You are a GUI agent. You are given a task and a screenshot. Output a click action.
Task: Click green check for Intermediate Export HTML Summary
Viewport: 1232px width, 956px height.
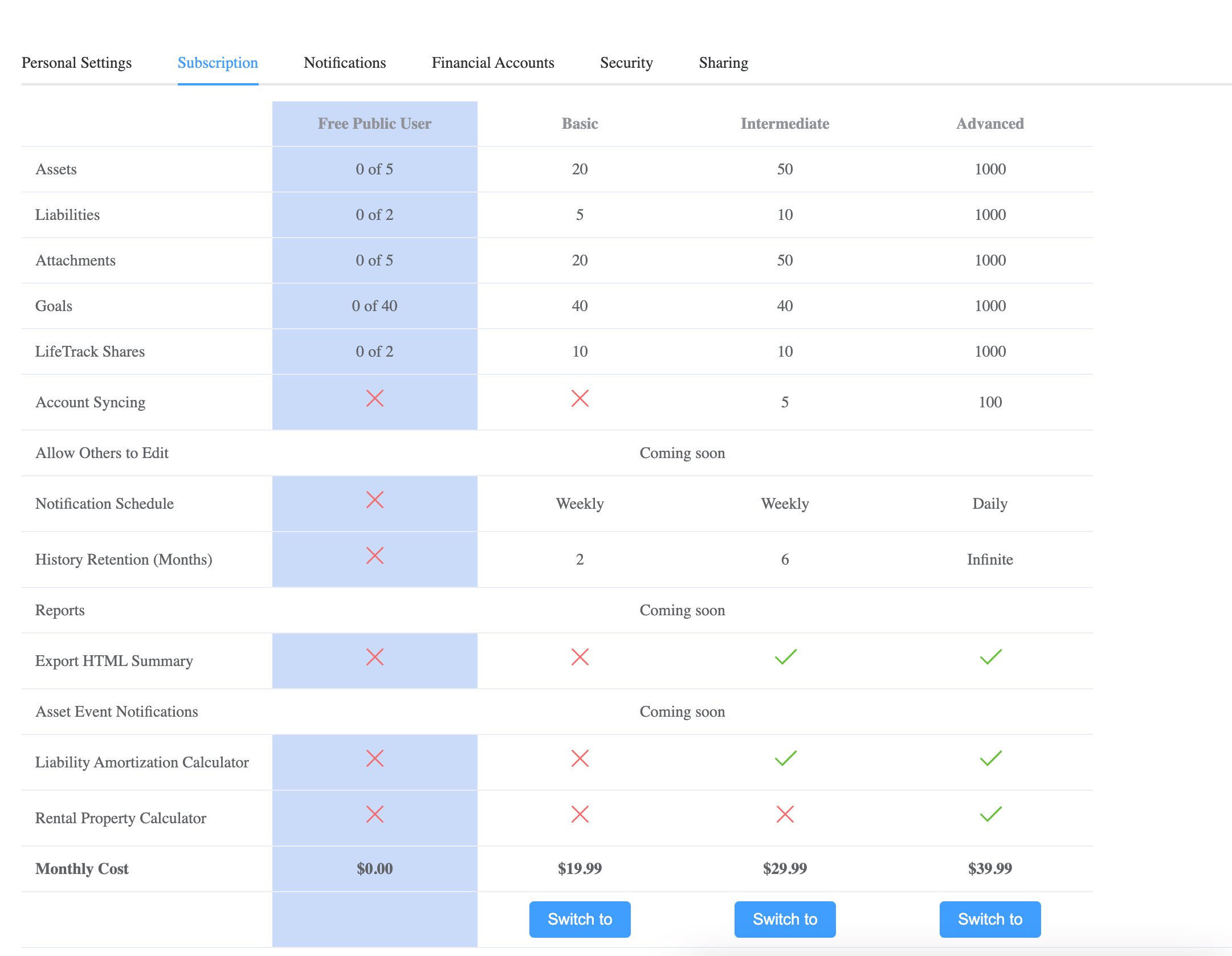(785, 657)
